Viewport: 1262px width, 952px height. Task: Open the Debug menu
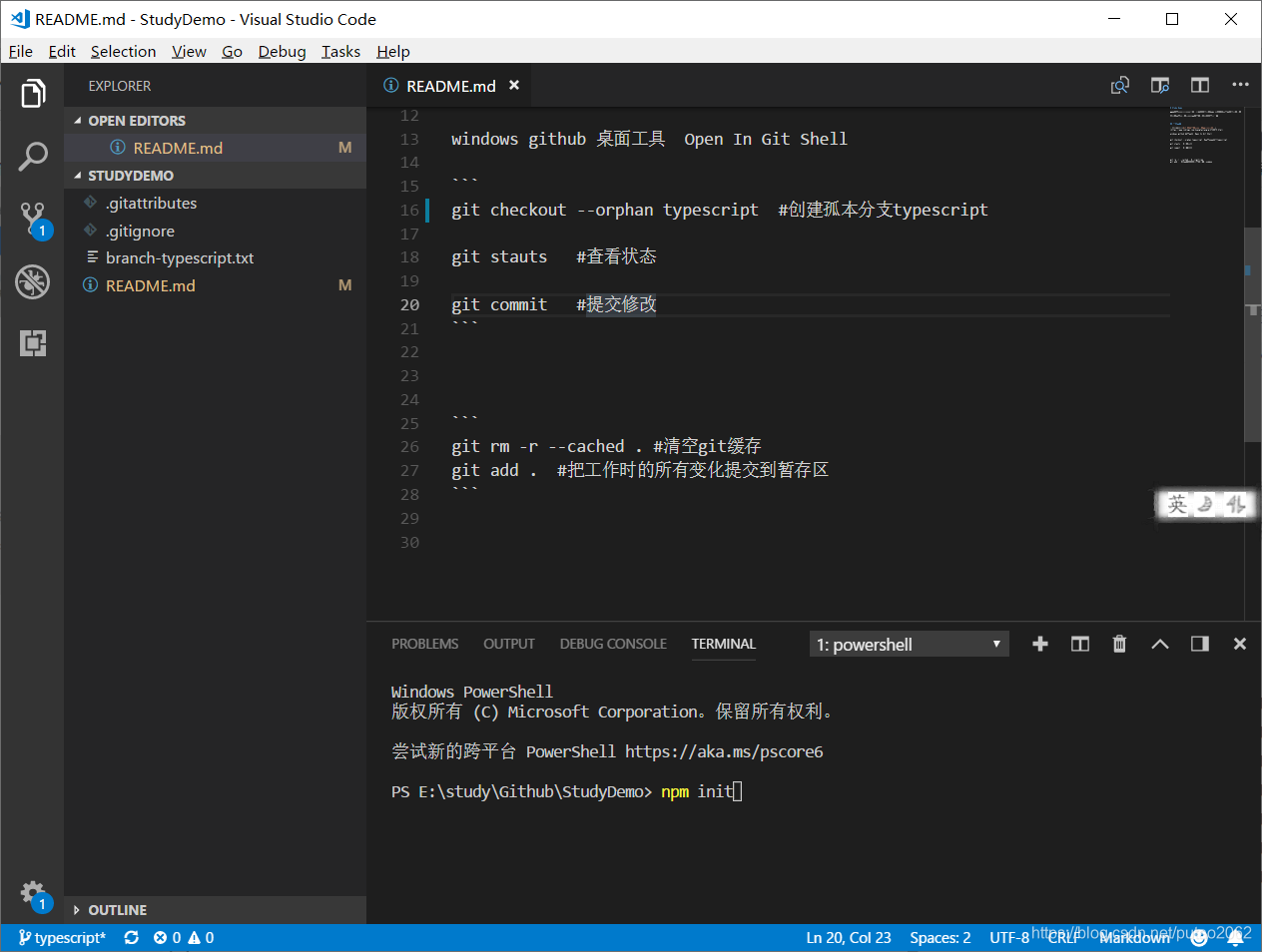282,51
